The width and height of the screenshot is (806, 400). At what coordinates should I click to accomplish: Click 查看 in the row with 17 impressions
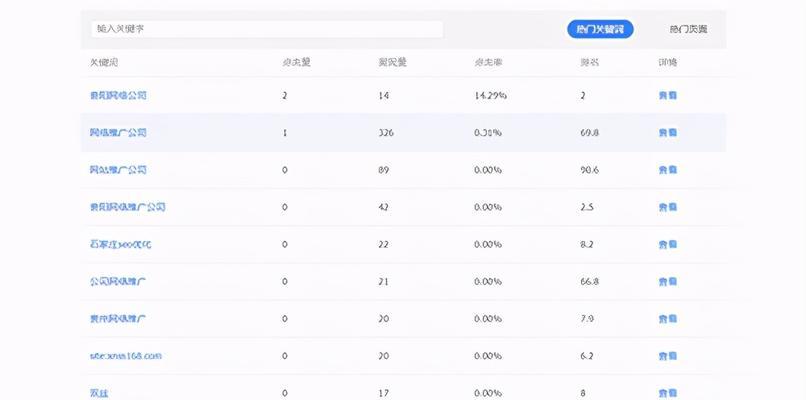(x=667, y=393)
